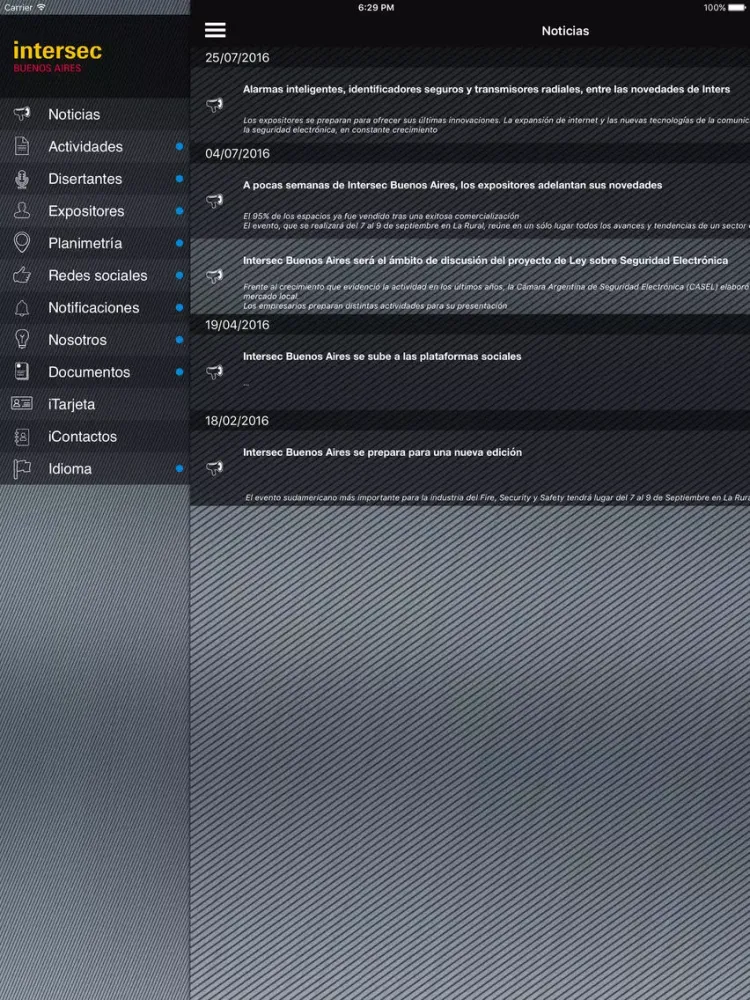The width and height of the screenshot is (750, 1000).
Task: Open the hamburger menu icon
Action: [x=215, y=30]
